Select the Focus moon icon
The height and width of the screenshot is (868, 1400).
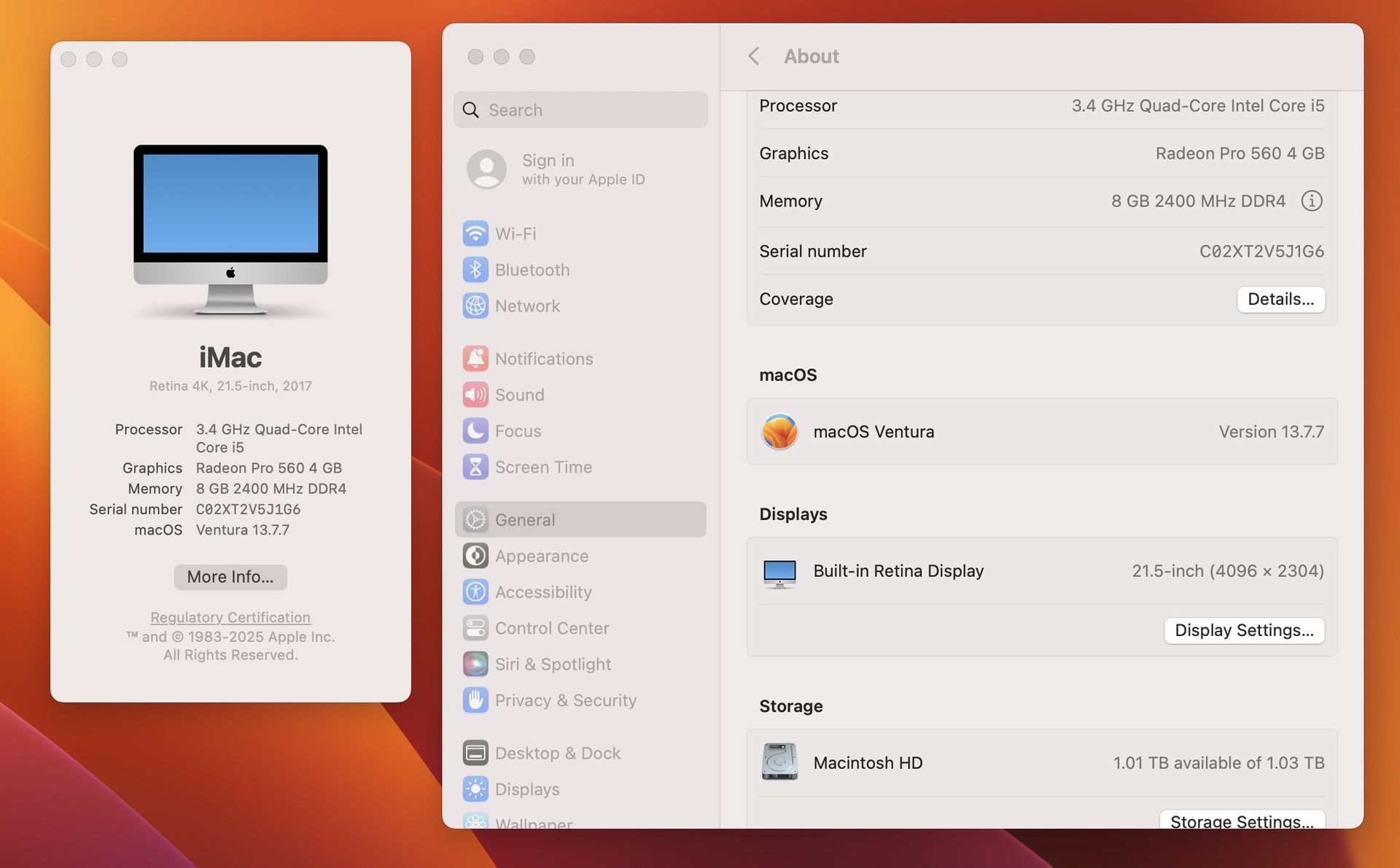point(475,431)
